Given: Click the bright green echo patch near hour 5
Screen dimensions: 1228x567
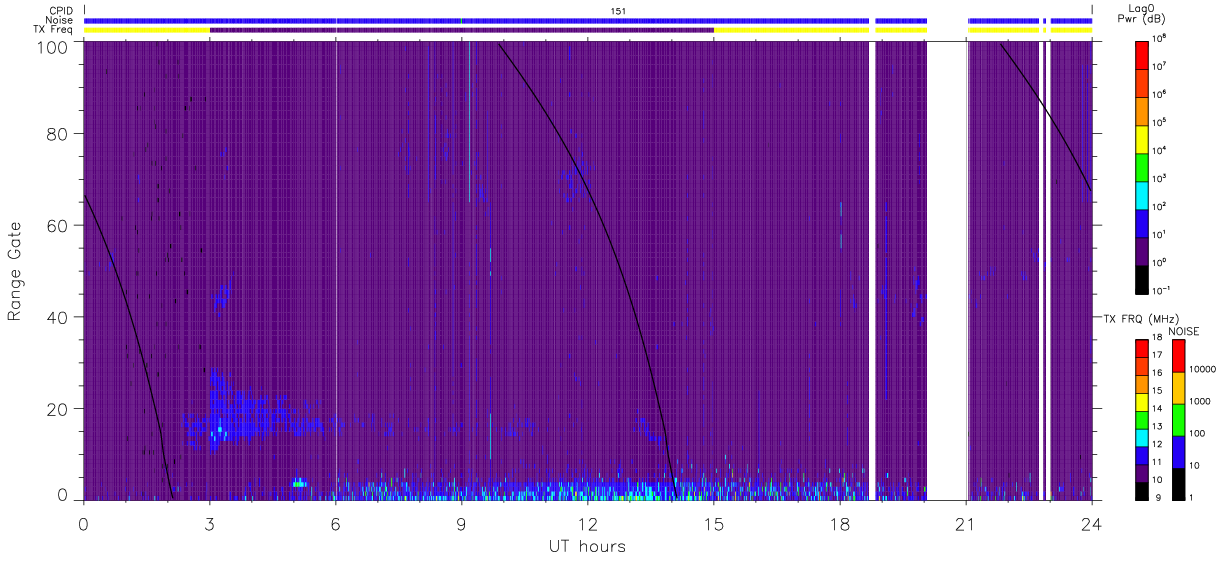Looking at the screenshot, I should pos(298,483).
